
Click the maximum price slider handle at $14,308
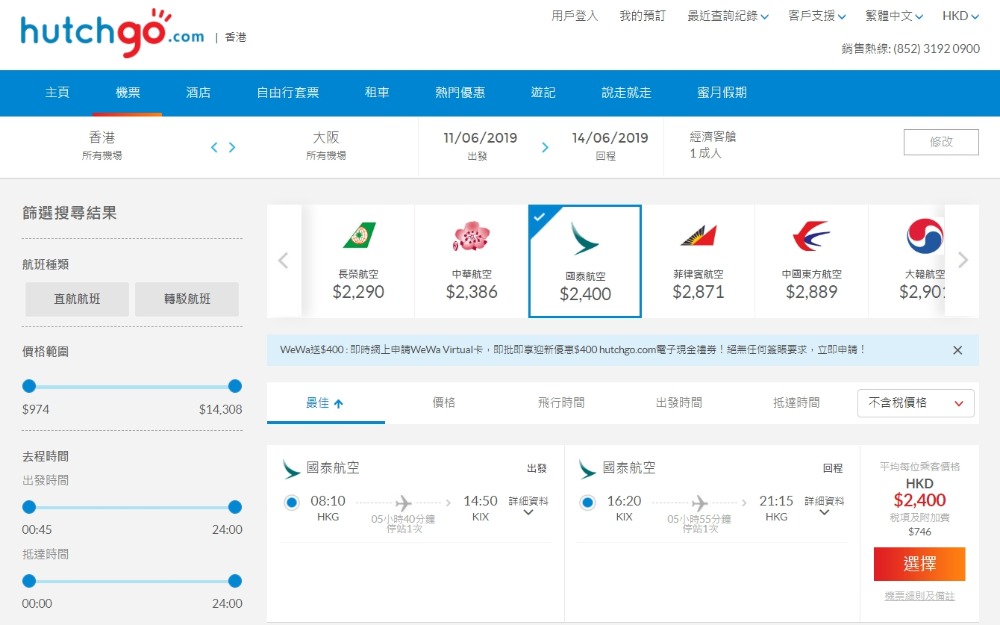(x=235, y=386)
